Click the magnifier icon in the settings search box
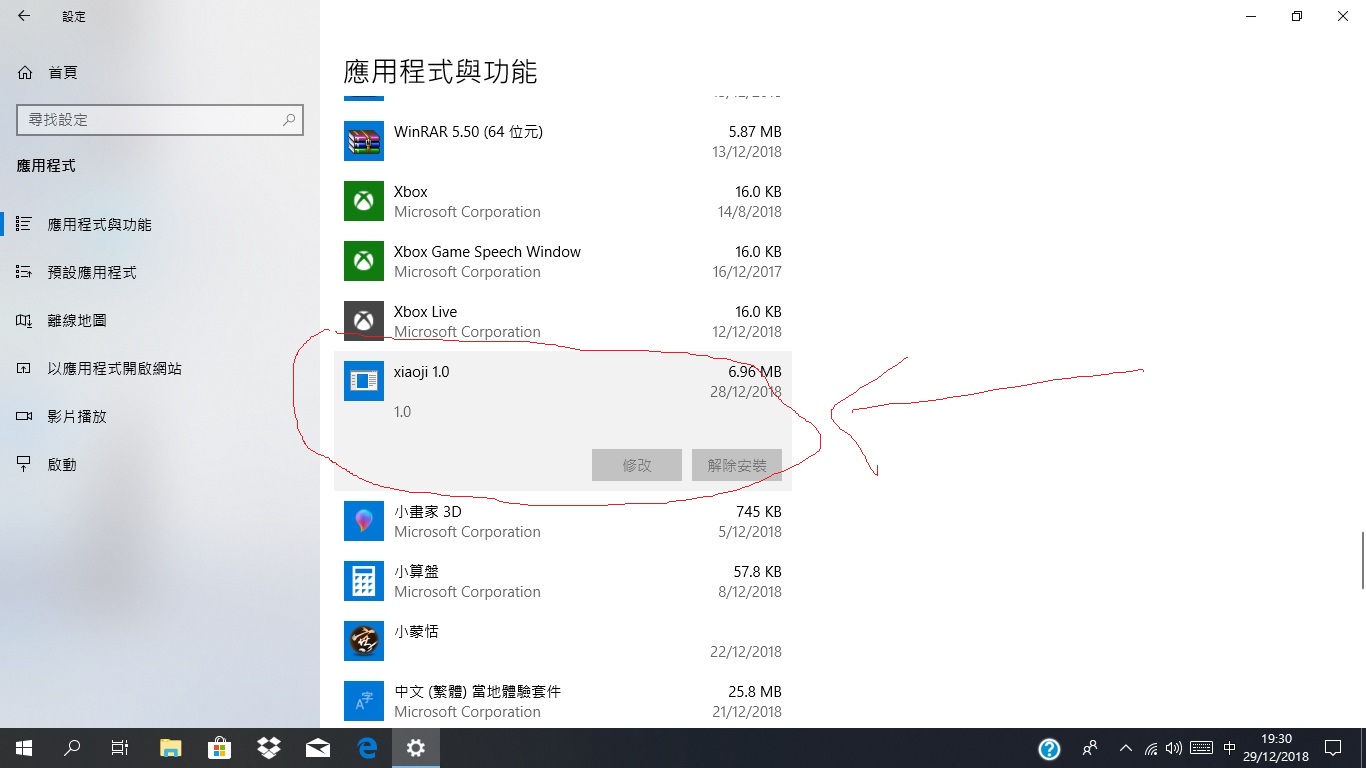The height and width of the screenshot is (768, 1366). click(289, 119)
